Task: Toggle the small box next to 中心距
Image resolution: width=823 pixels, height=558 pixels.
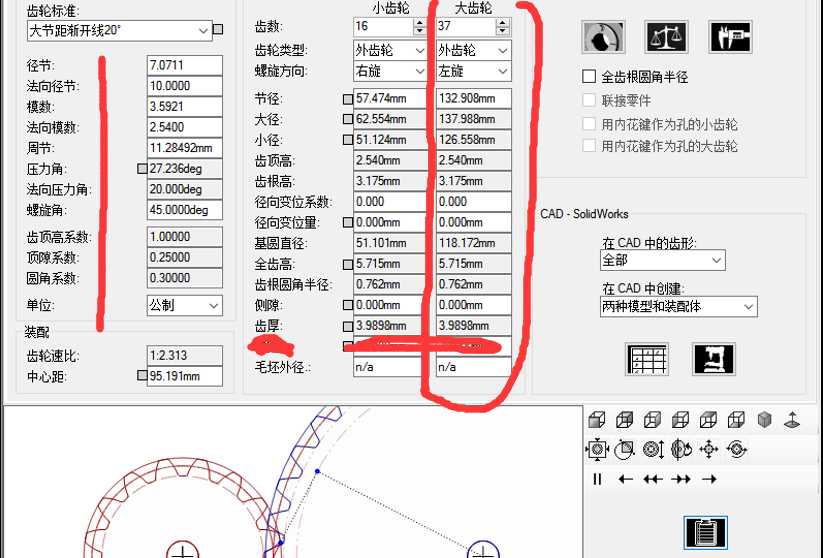Action: pyautogui.click(x=142, y=375)
